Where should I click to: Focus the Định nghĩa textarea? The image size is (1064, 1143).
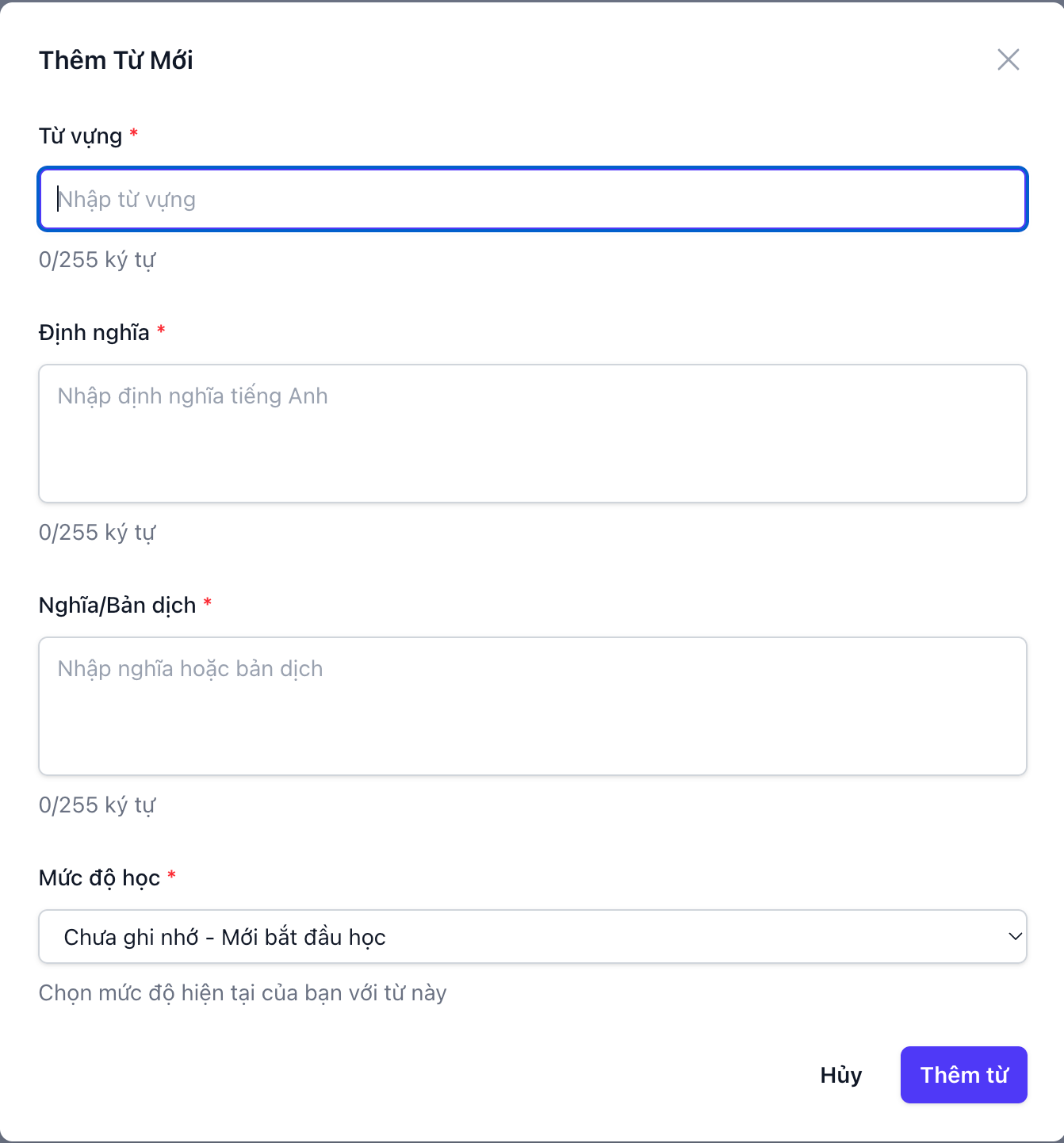(532, 433)
